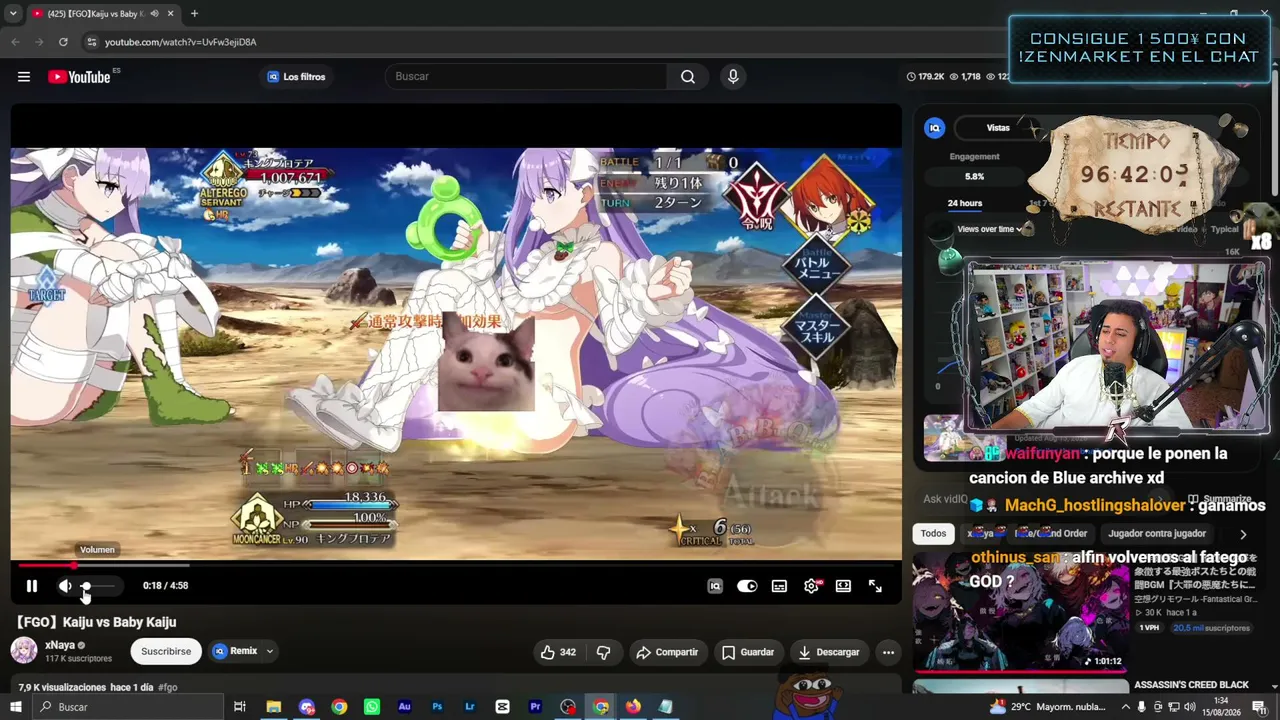This screenshot has width=1280, height=720.
Task: Open xNaya channel name link
Action: pyautogui.click(x=60, y=646)
